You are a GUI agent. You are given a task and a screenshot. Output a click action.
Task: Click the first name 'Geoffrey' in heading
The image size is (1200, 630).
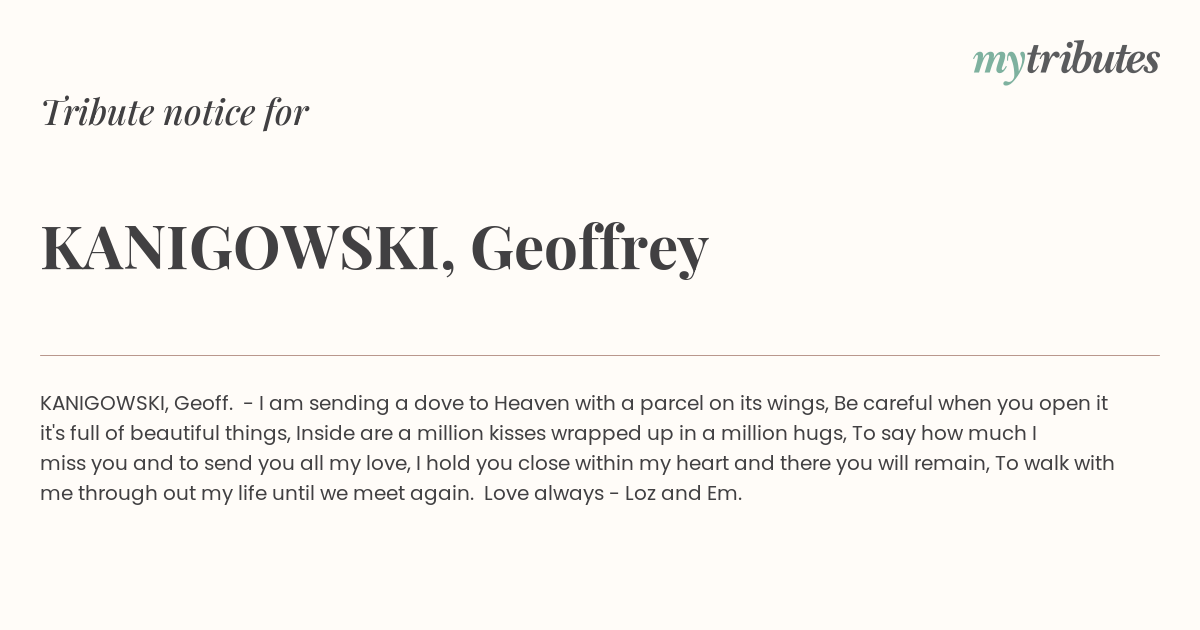(589, 249)
